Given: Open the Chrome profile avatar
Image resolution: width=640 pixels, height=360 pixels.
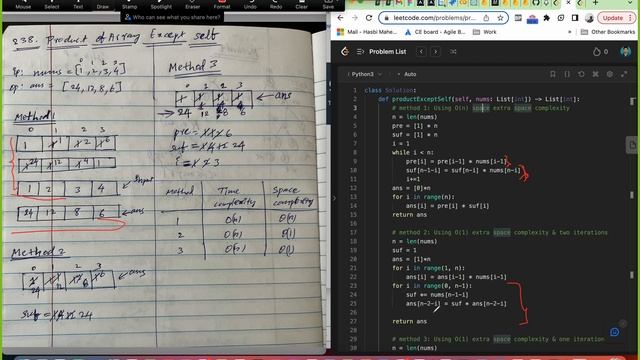Looking at the screenshot, I should click(589, 18).
